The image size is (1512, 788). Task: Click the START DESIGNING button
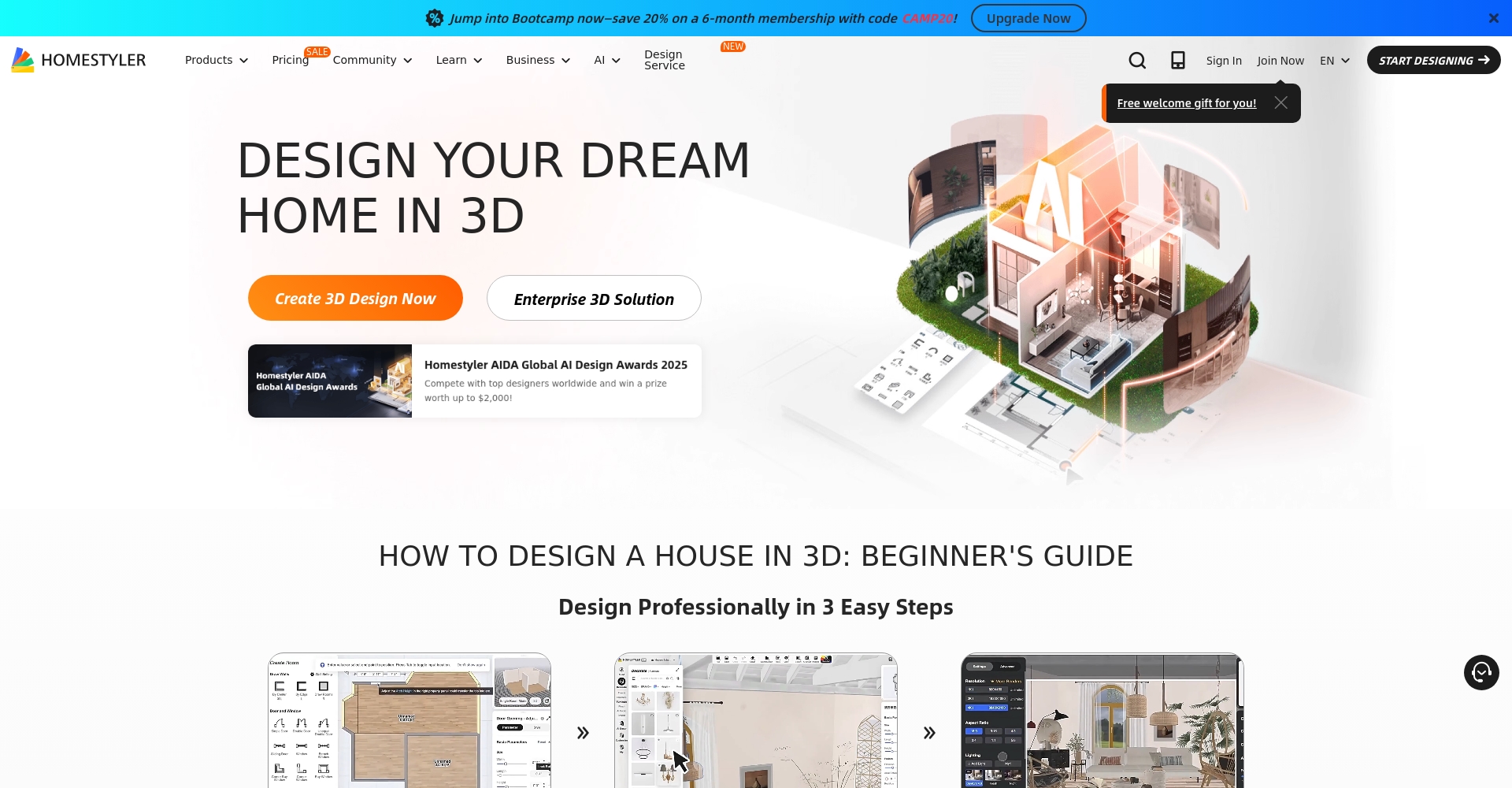click(x=1434, y=60)
